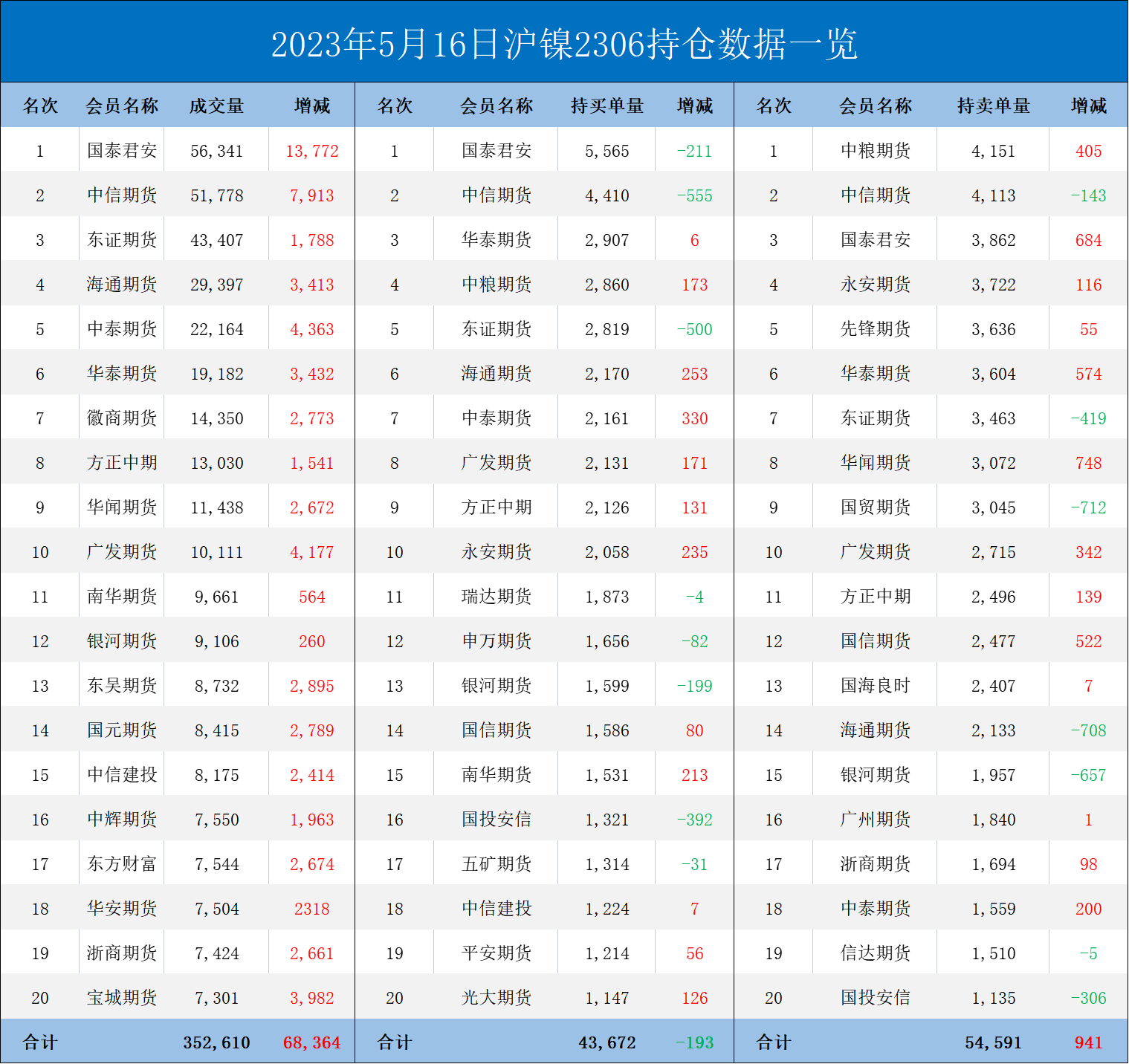Click 海通期货 in the volume ranking
Viewport: 1129px width, 1064px height.
point(122,284)
